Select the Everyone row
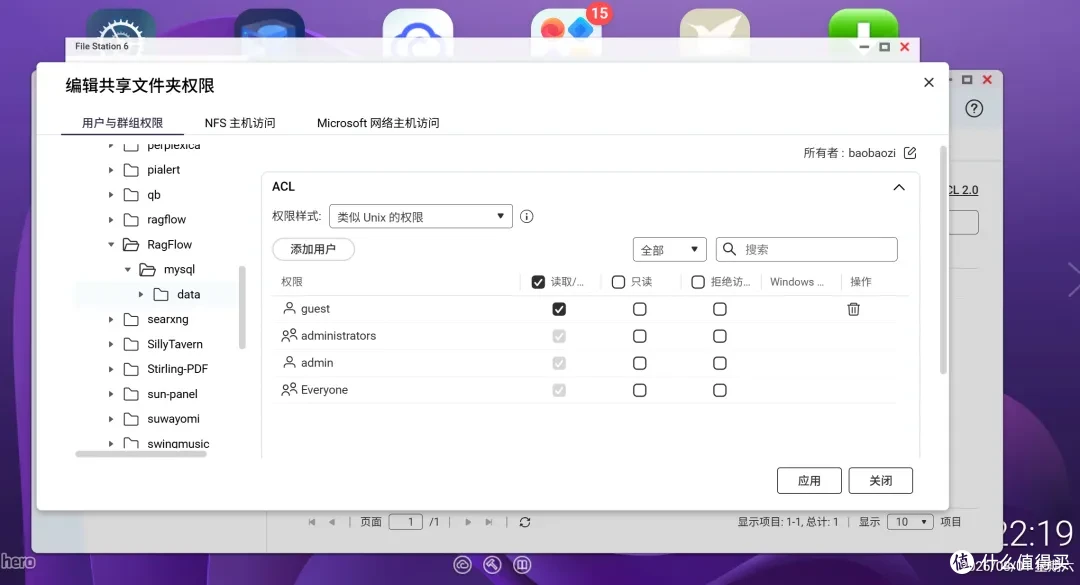The height and width of the screenshot is (585, 1080). pyautogui.click(x=584, y=390)
